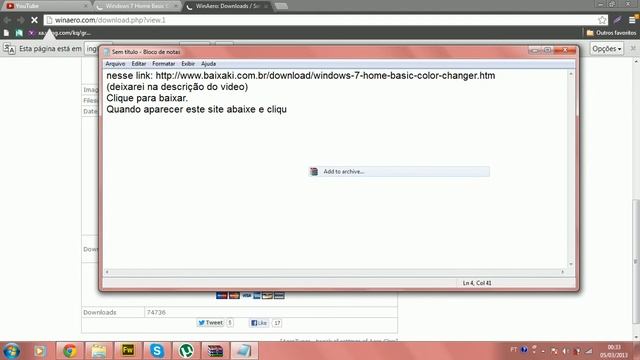Image resolution: width=640 pixels, height=360 pixels.
Task: Go forward in Chrome
Action: click(x=20, y=20)
